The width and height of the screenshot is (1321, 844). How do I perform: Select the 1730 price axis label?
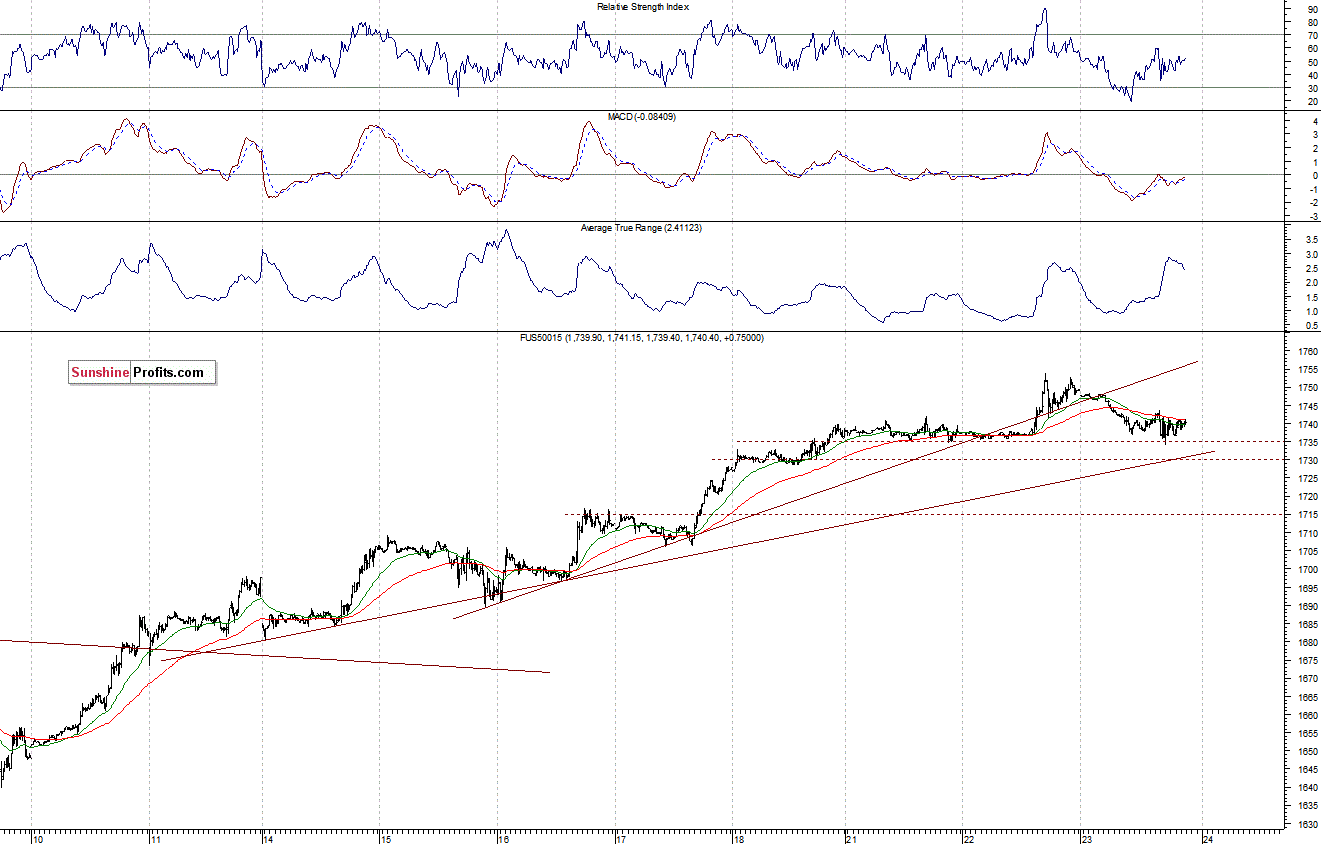1309,461
